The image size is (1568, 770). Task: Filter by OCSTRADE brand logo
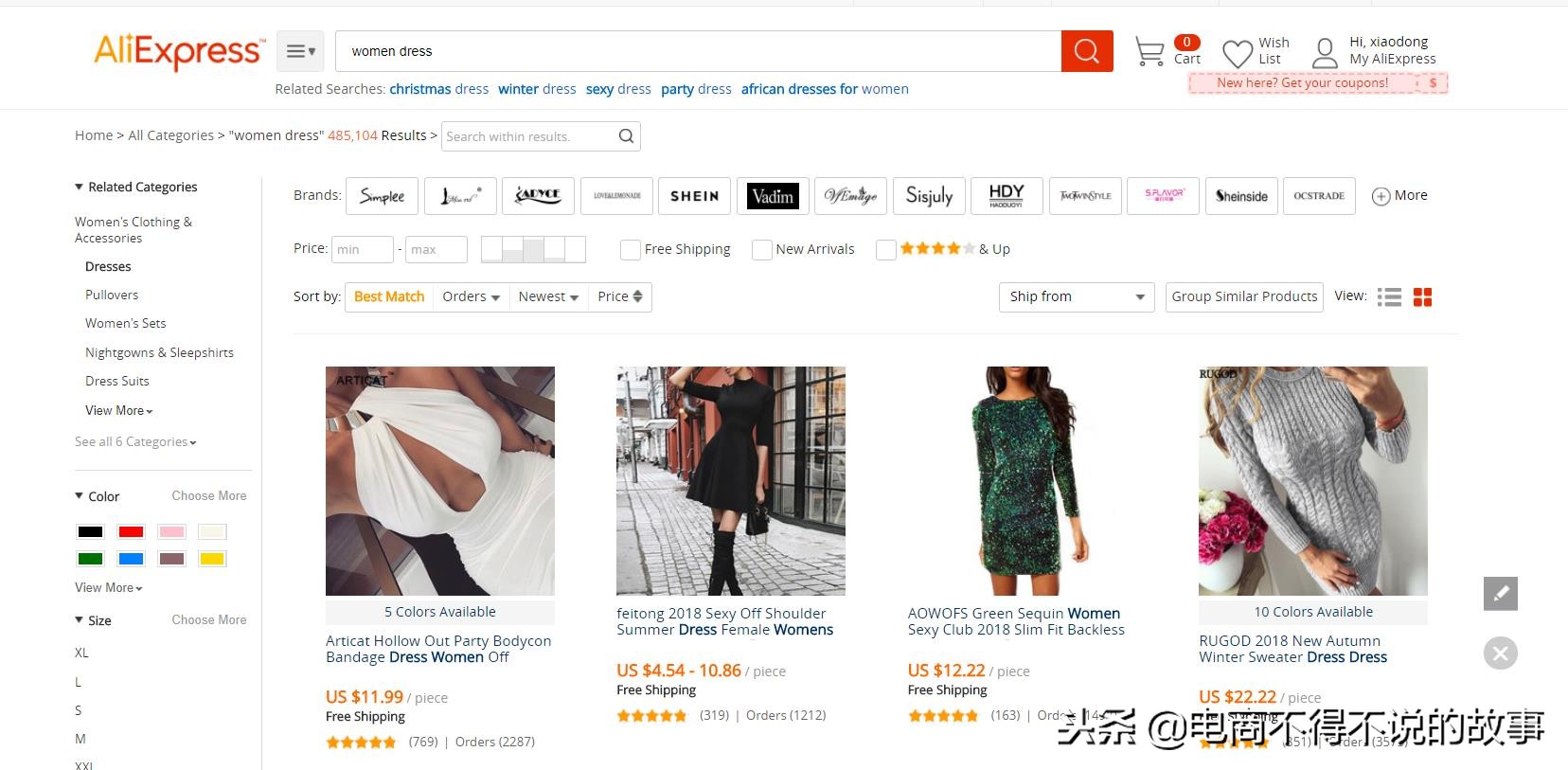(x=1319, y=196)
